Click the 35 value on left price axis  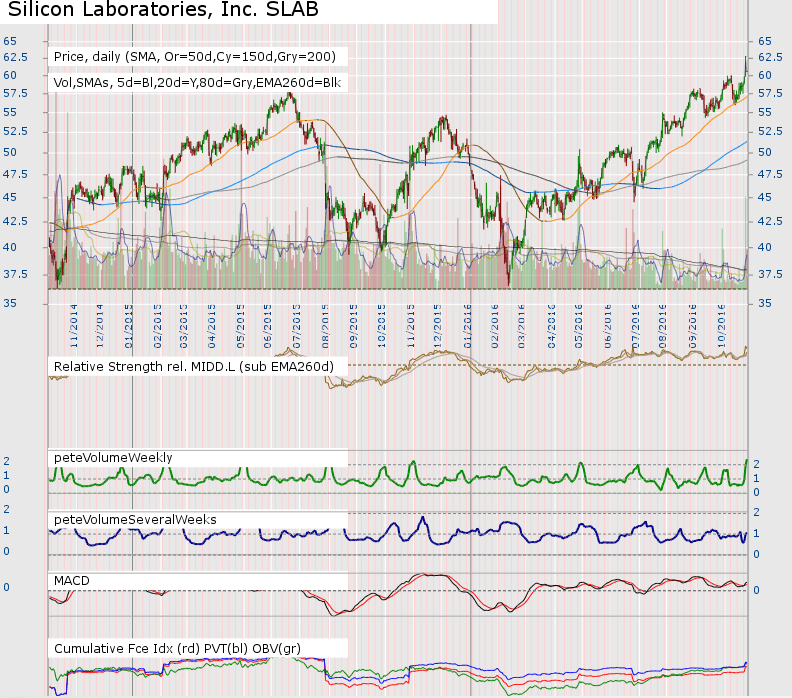pos(10,303)
